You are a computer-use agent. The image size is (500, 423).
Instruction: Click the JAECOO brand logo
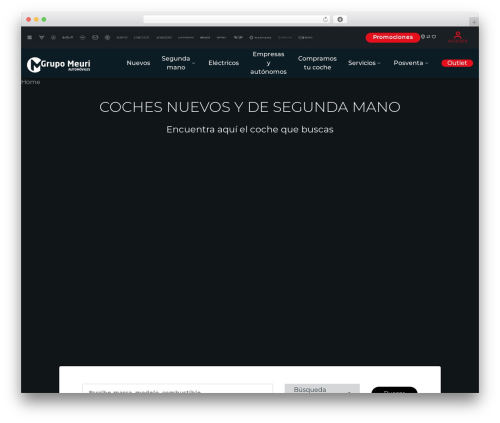click(x=164, y=37)
